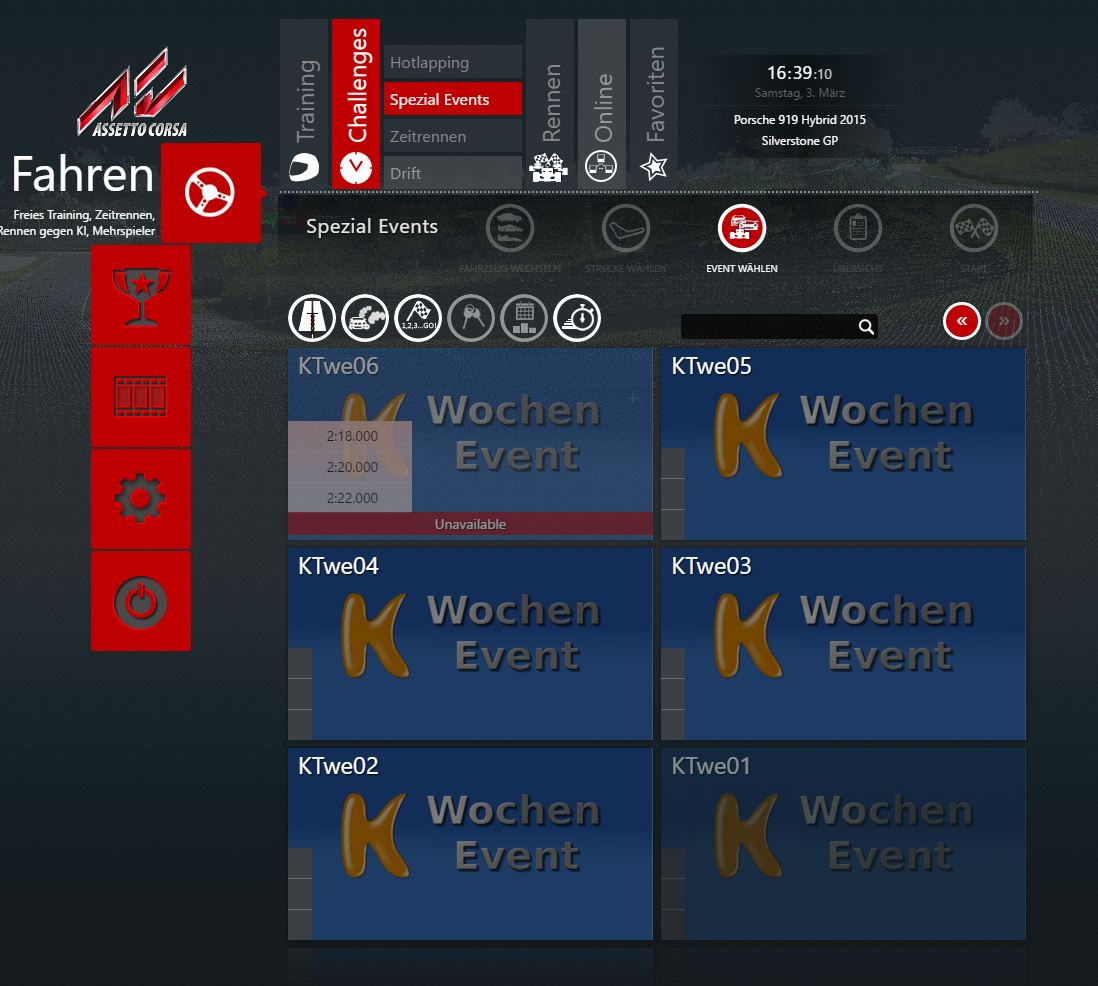Click the magnifier search icon
The height and width of the screenshot is (986, 1098).
coord(866,326)
